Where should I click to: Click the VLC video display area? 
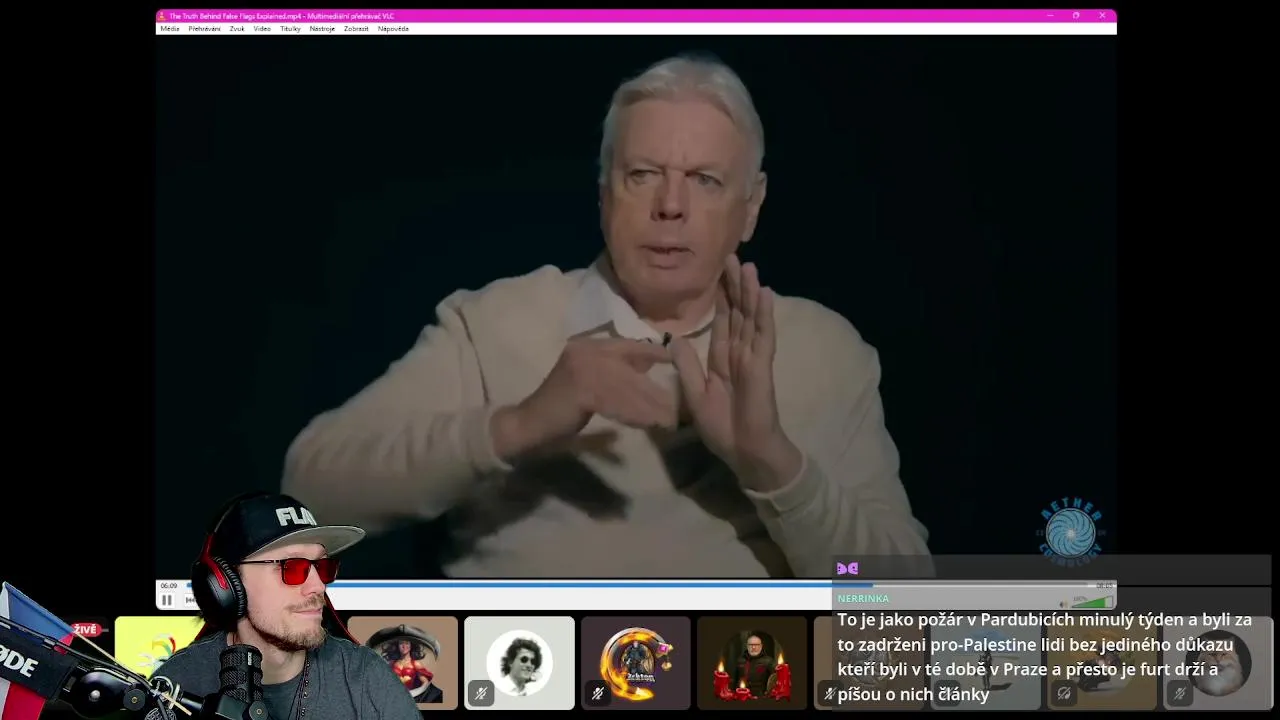[636, 307]
